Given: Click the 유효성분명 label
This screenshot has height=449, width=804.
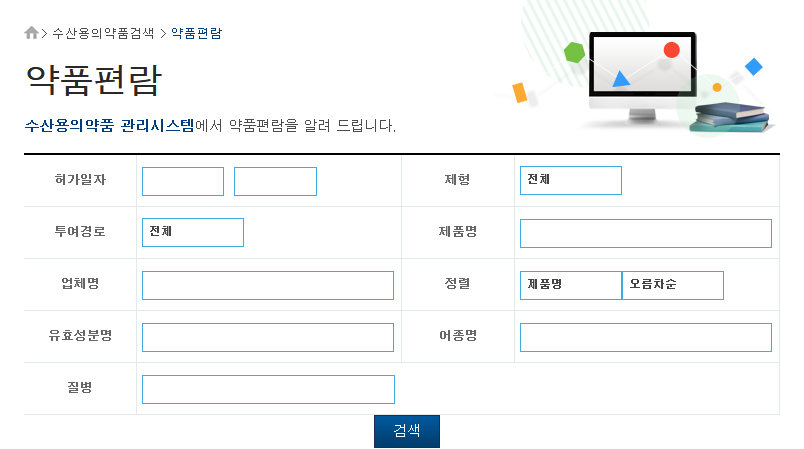Looking at the screenshot, I should point(80,335).
